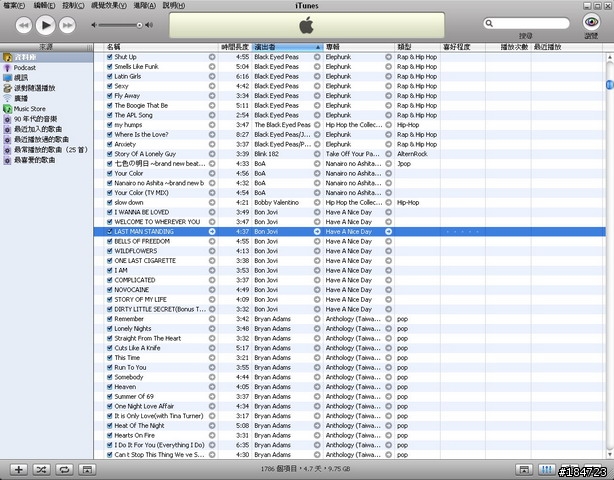Screen dimensions: 614x480
Task: Click the volume slider knob
Action: [139, 25]
